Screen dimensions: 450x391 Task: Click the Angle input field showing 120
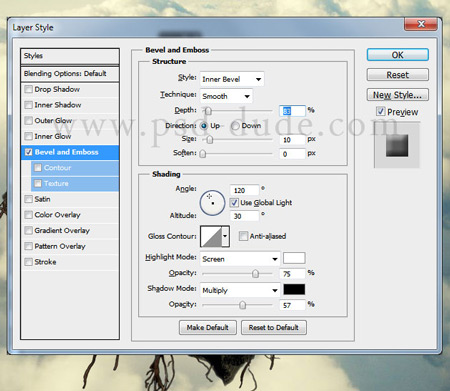click(245, 190)
